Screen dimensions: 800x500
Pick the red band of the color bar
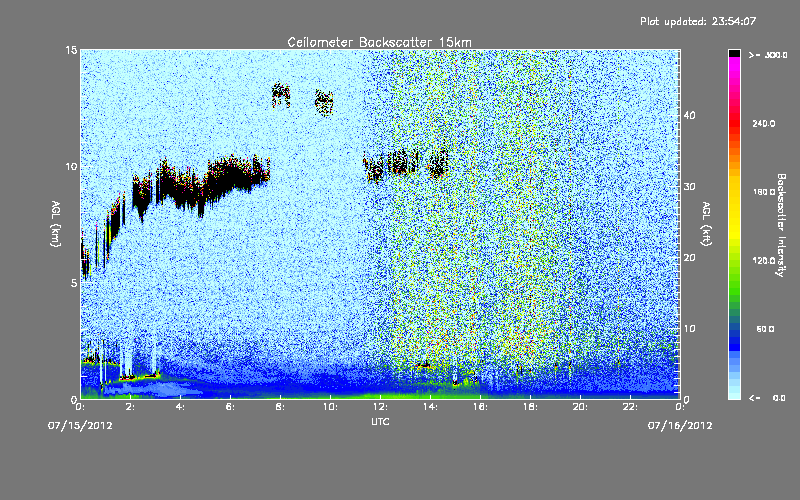pyautogui.click(x=734, y=122)
